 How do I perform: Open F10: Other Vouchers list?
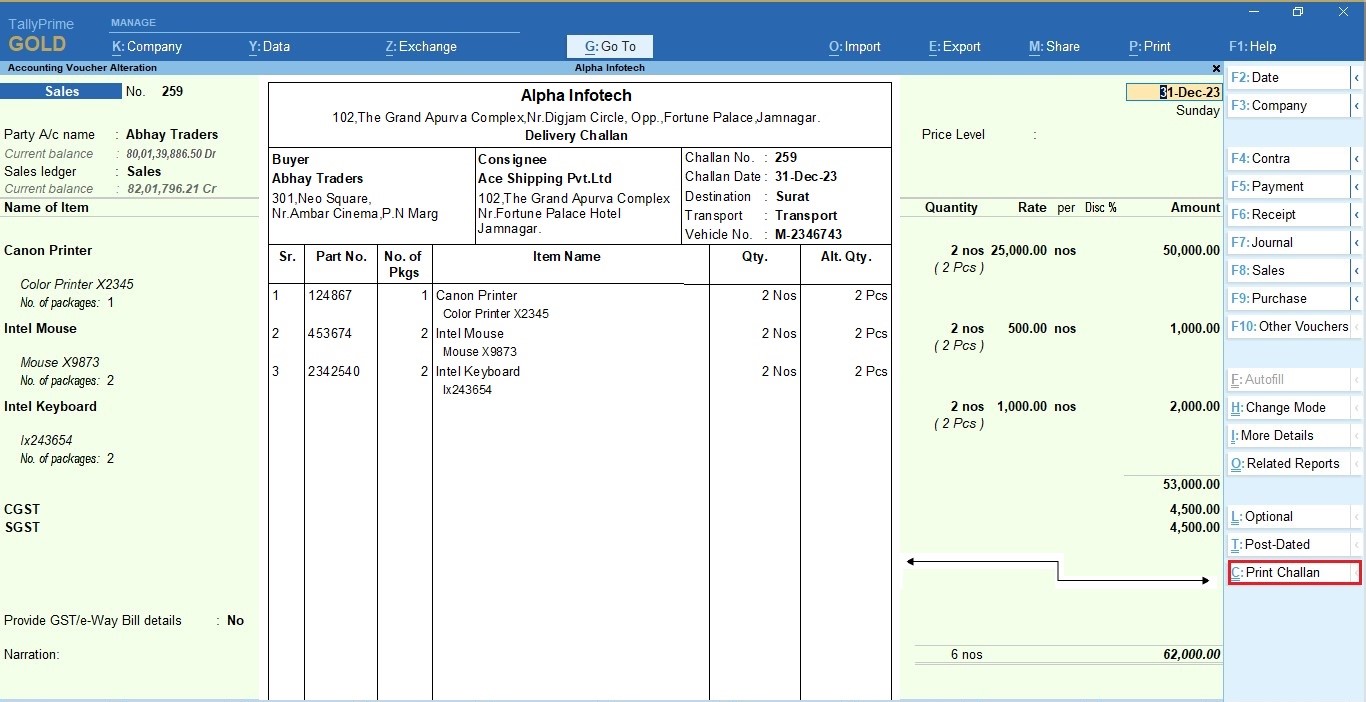tap(1290, 326)
